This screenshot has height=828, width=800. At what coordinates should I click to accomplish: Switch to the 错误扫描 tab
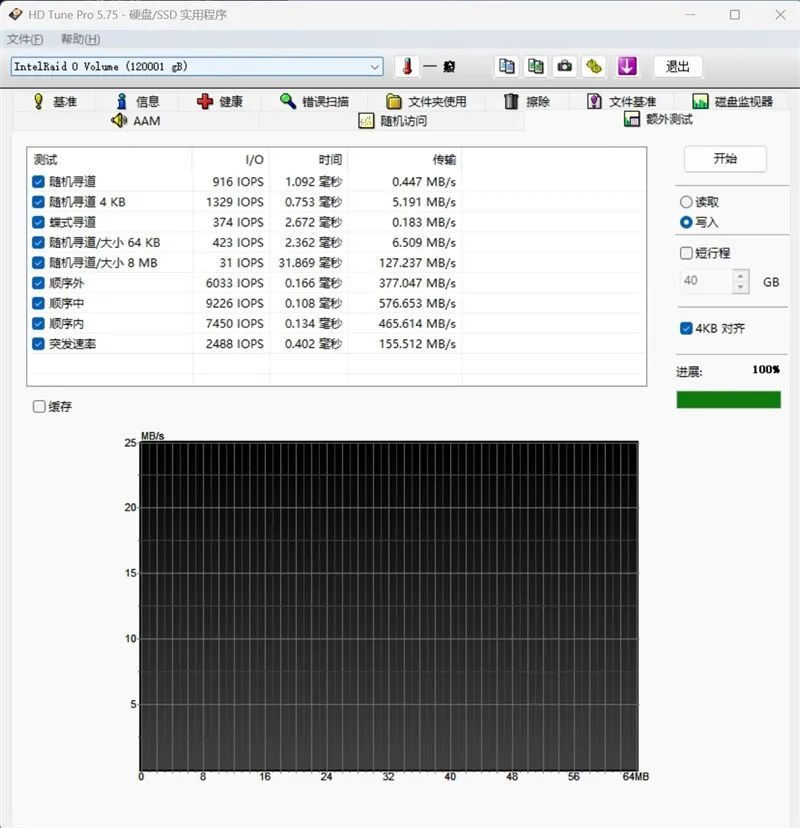click(315, 101)
